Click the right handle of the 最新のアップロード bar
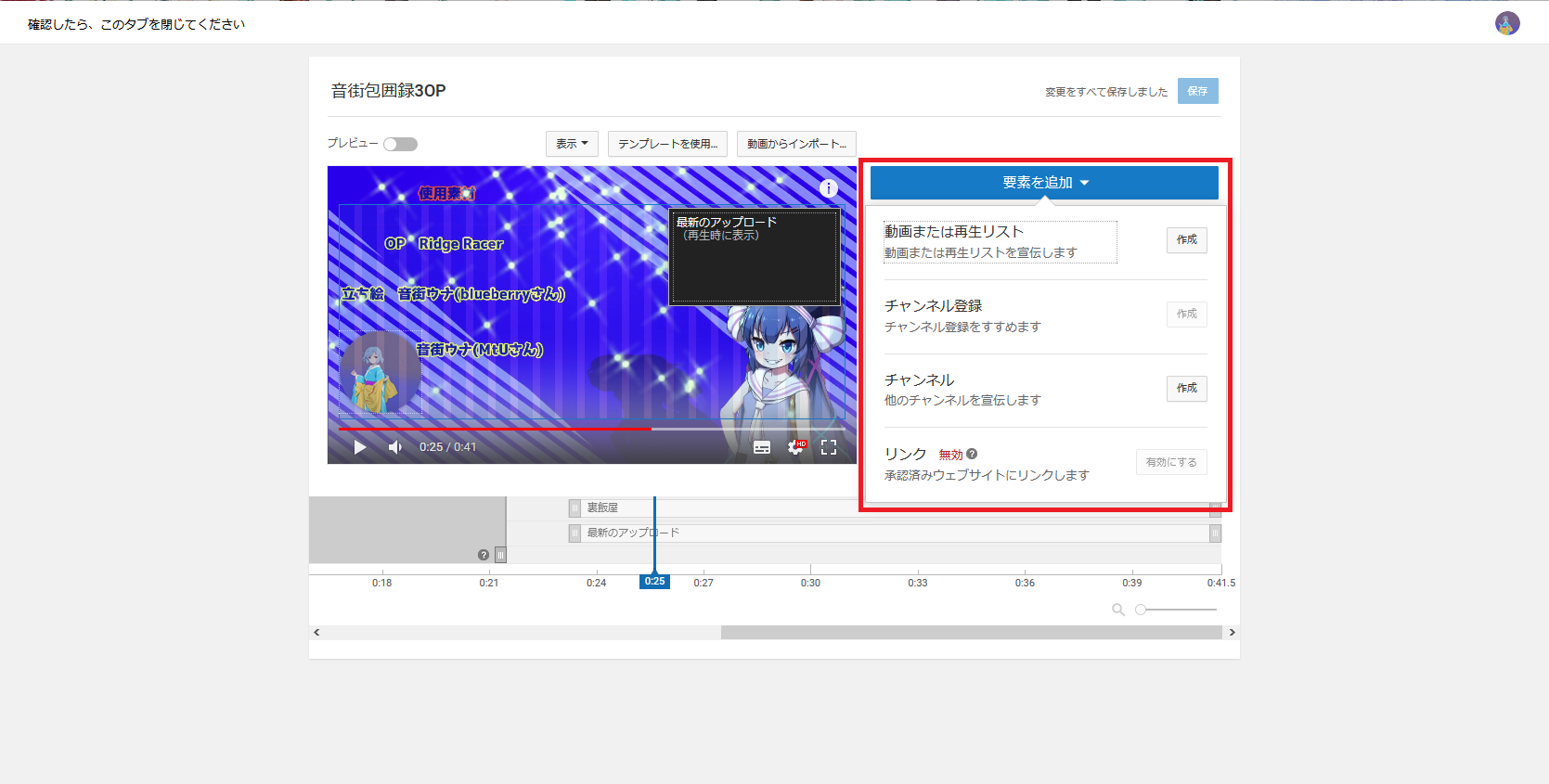This screenshot has height=784, width=1549. tap(1215, 533)
